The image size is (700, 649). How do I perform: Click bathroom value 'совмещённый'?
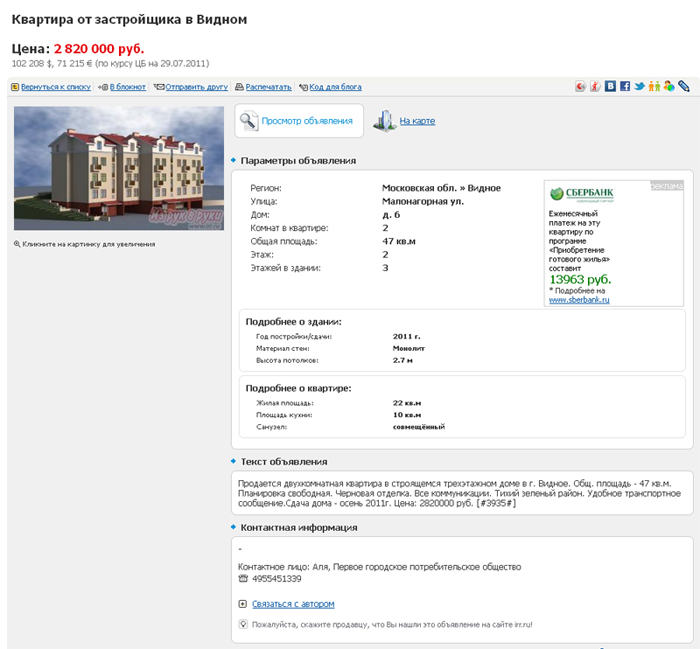419,427
